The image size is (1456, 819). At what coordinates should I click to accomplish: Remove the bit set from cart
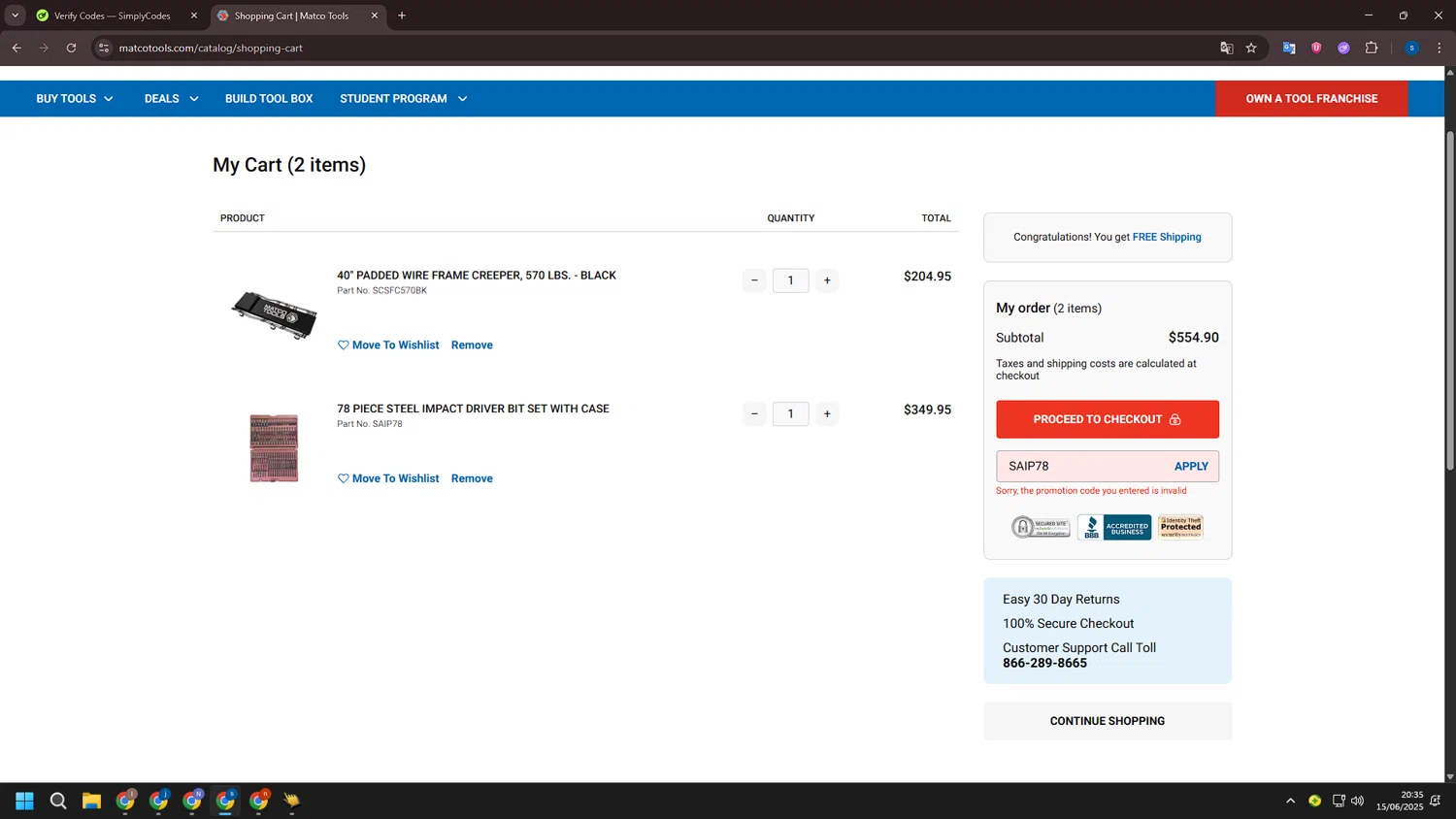[472, 478]
